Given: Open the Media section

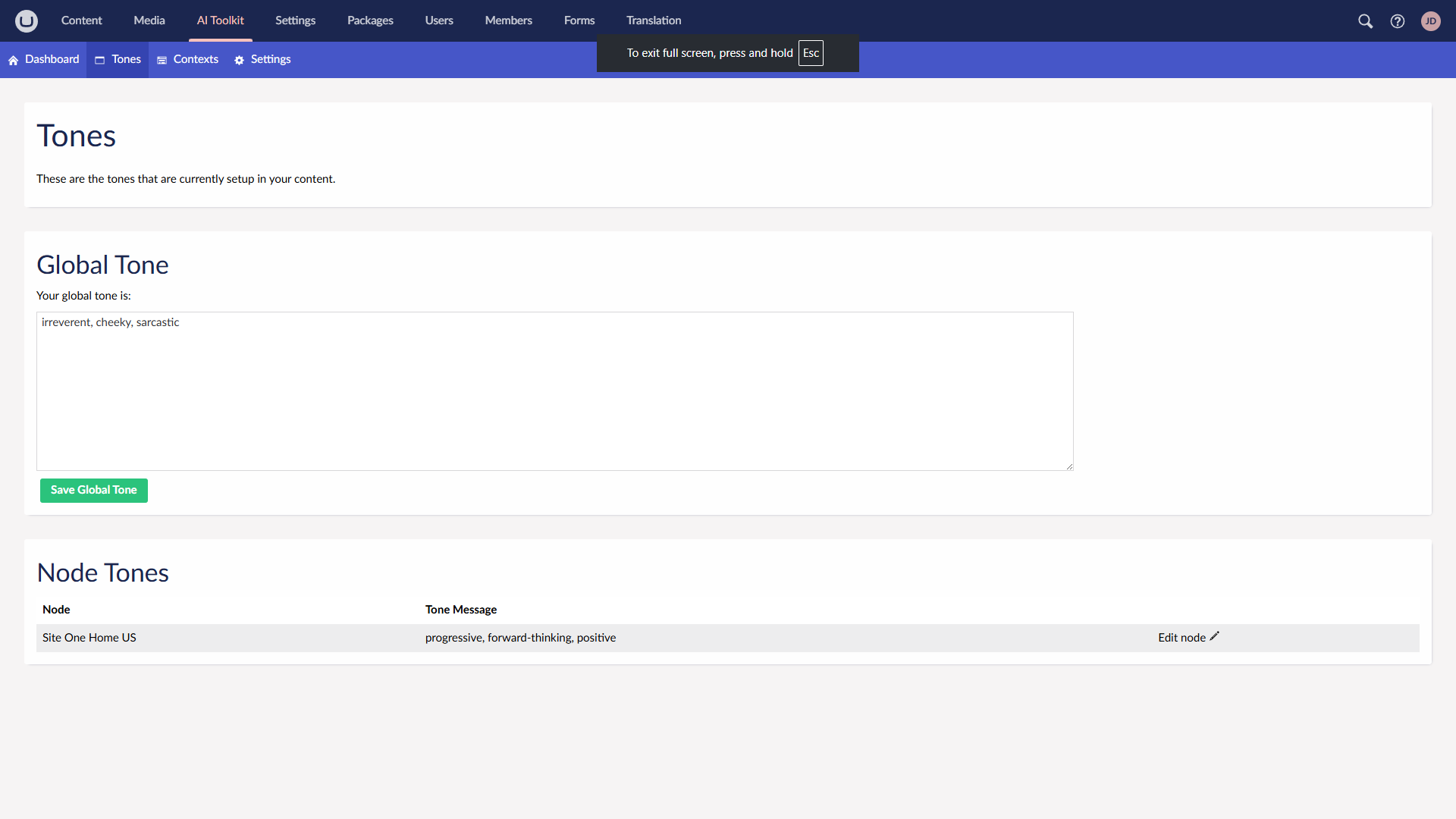Looking at the screenshot, I should (x=149, y=20).
